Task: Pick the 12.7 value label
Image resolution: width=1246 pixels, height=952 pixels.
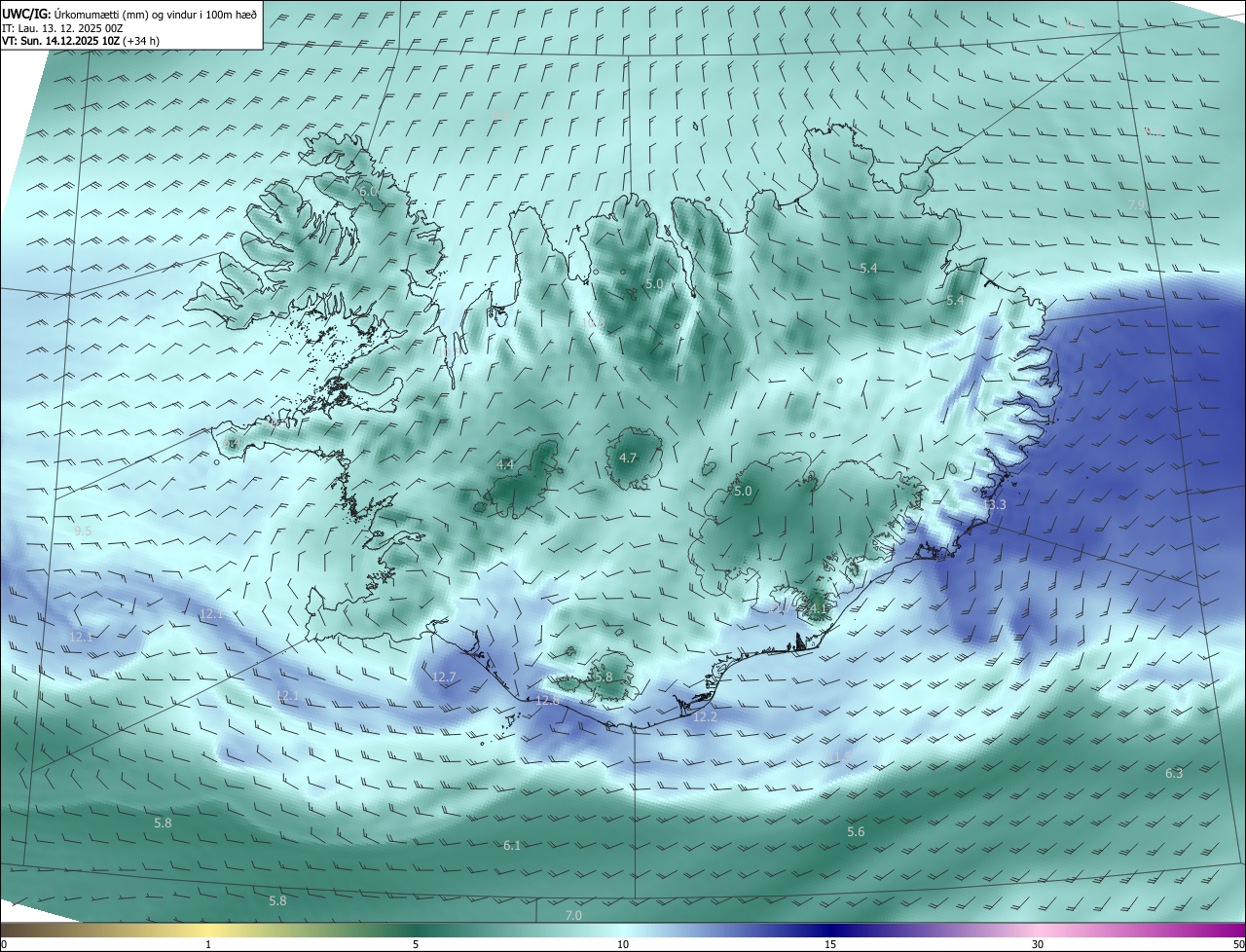Action: pos(444,677)
